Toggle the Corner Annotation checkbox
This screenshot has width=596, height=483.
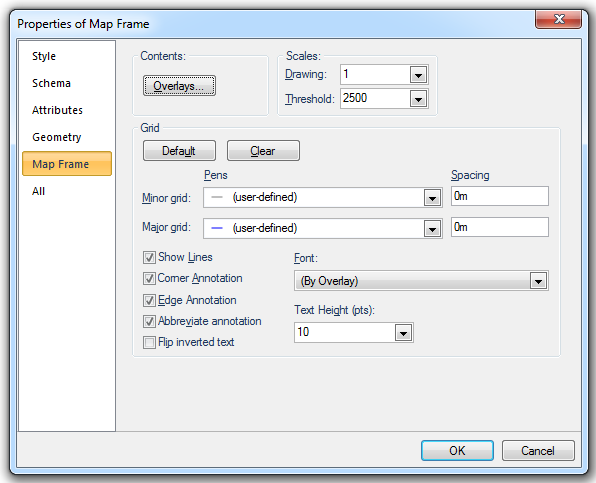coord(149,279)
